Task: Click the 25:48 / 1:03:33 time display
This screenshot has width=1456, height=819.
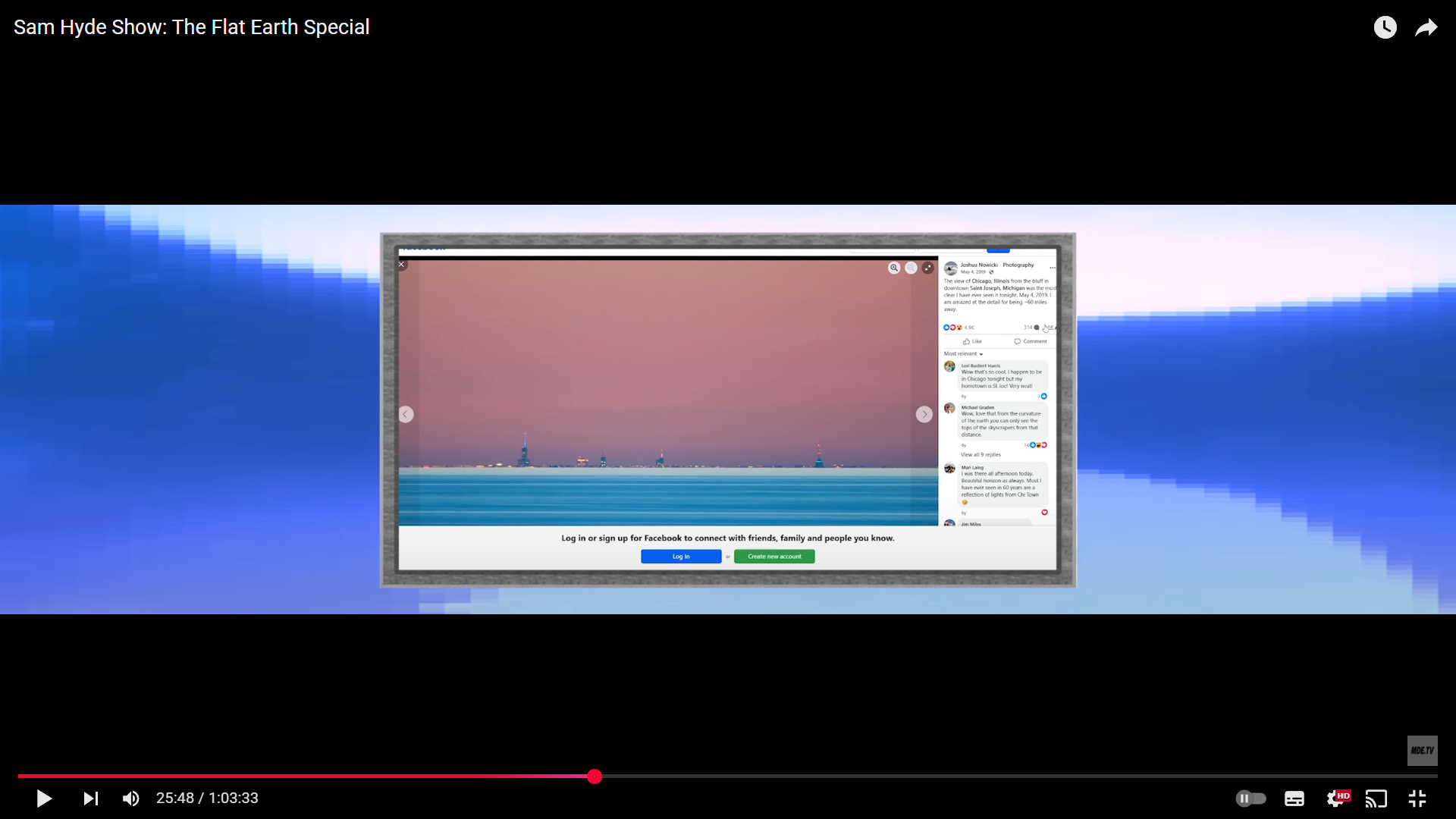Action: [x=207, y=799]
